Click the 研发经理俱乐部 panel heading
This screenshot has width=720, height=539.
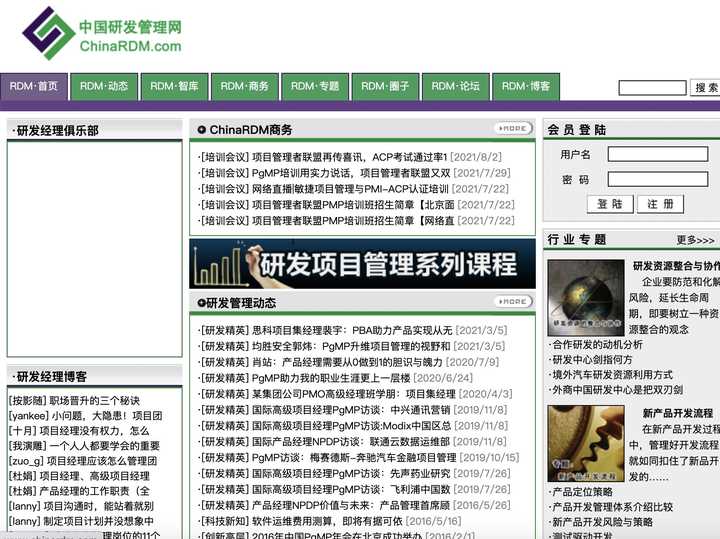pos(55,131)
